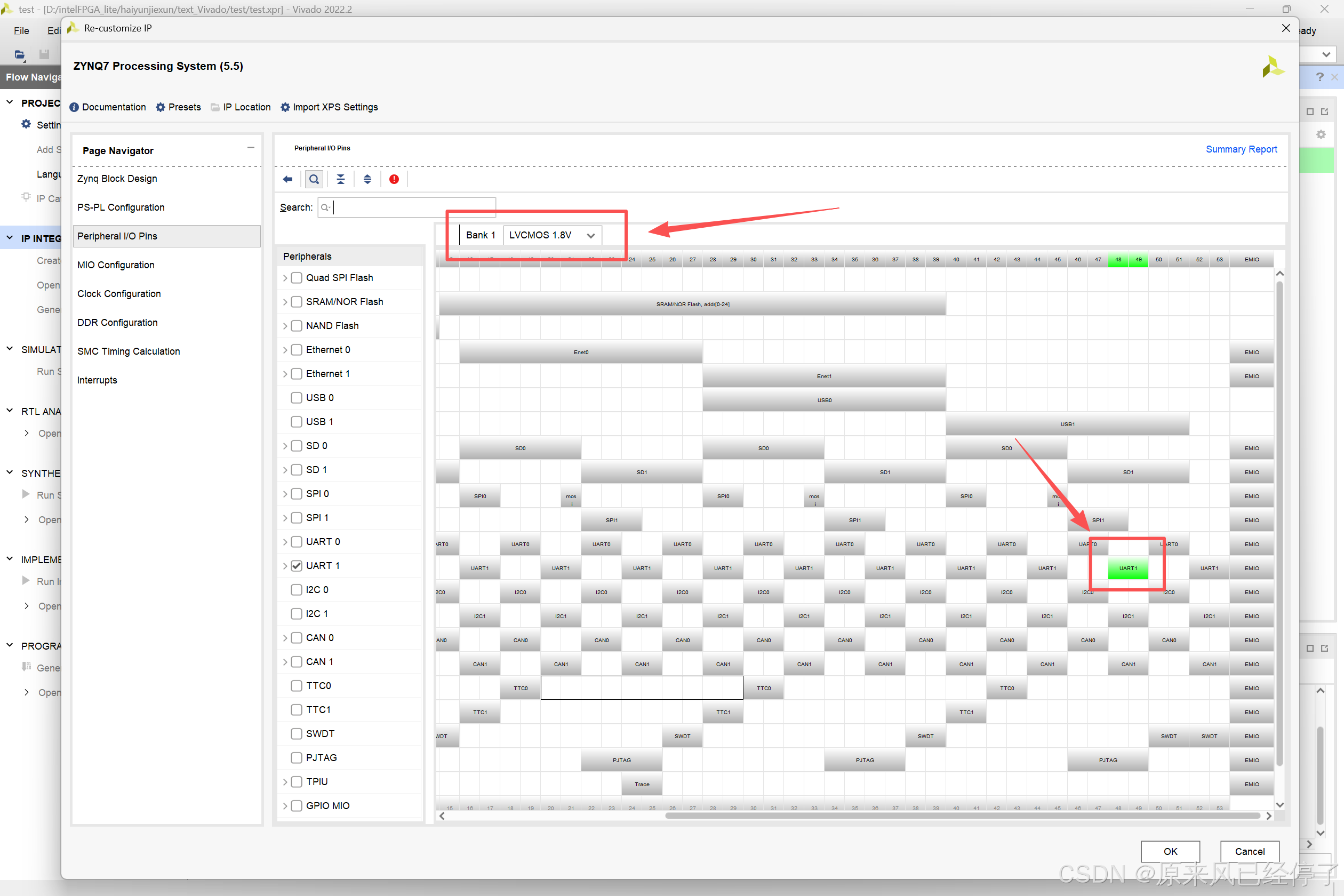Screen dimensions: 1344x896
Task: Click the highlighted green UART1 pin block
Action: coord(1127,568)
